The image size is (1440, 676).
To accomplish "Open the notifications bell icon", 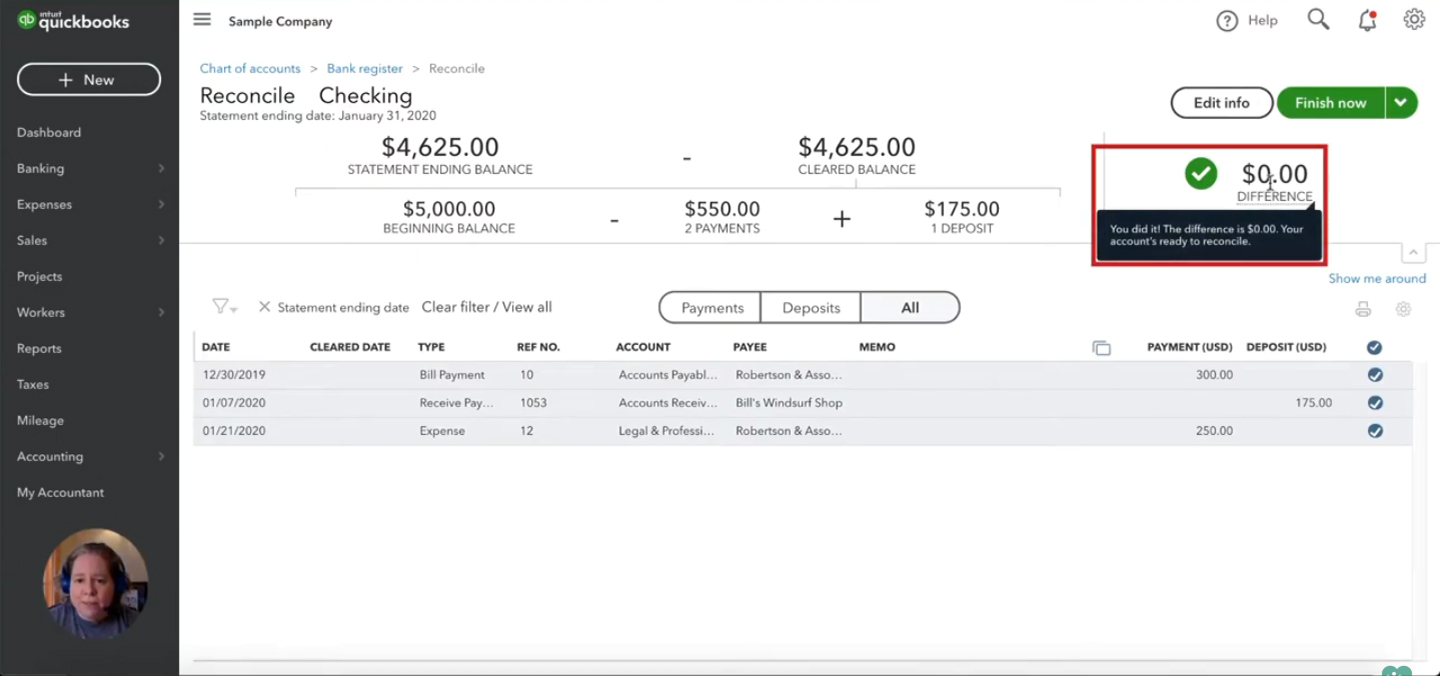I will (1367, 20).
